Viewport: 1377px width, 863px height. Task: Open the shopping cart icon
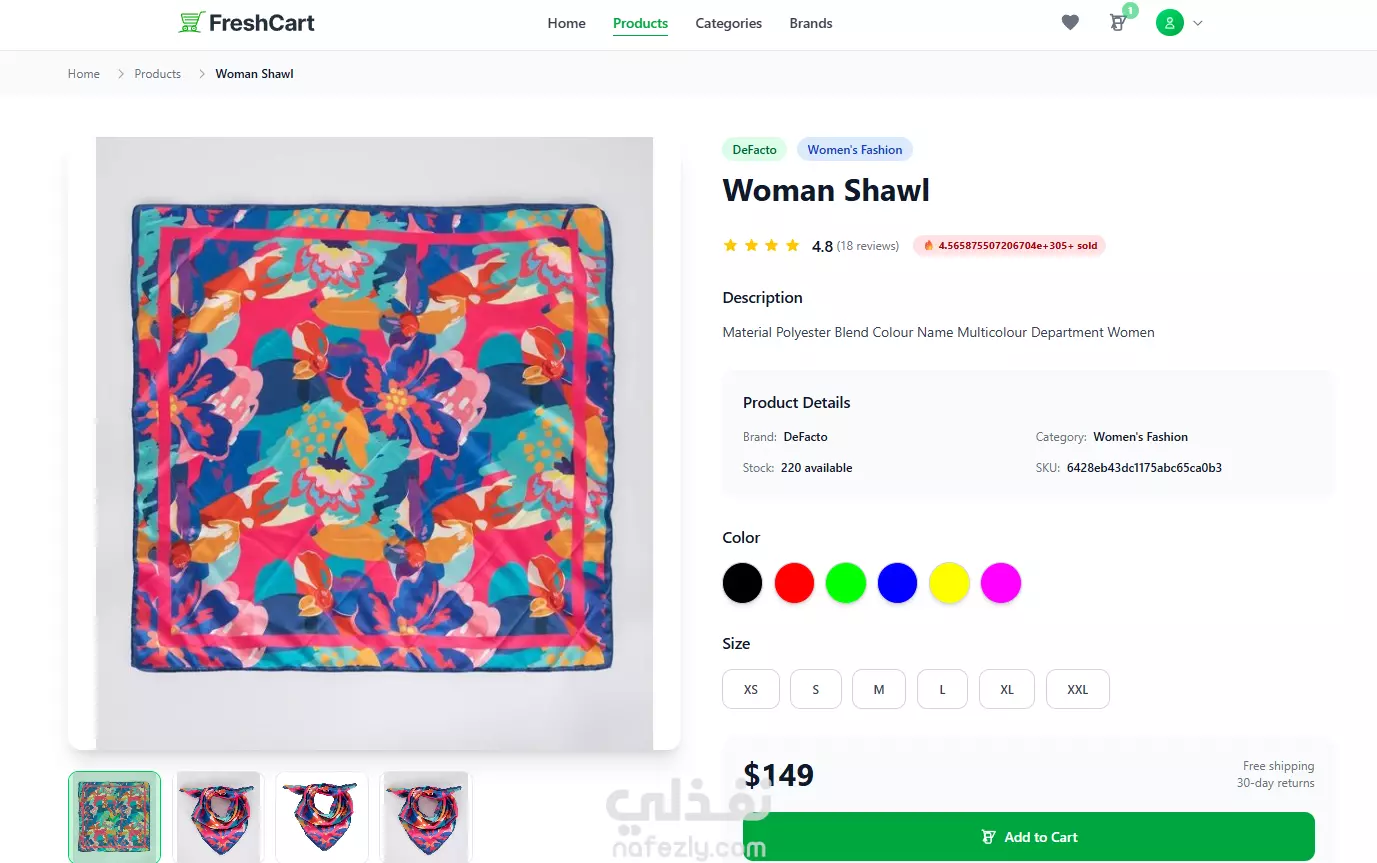click(x=1118, y=23)
